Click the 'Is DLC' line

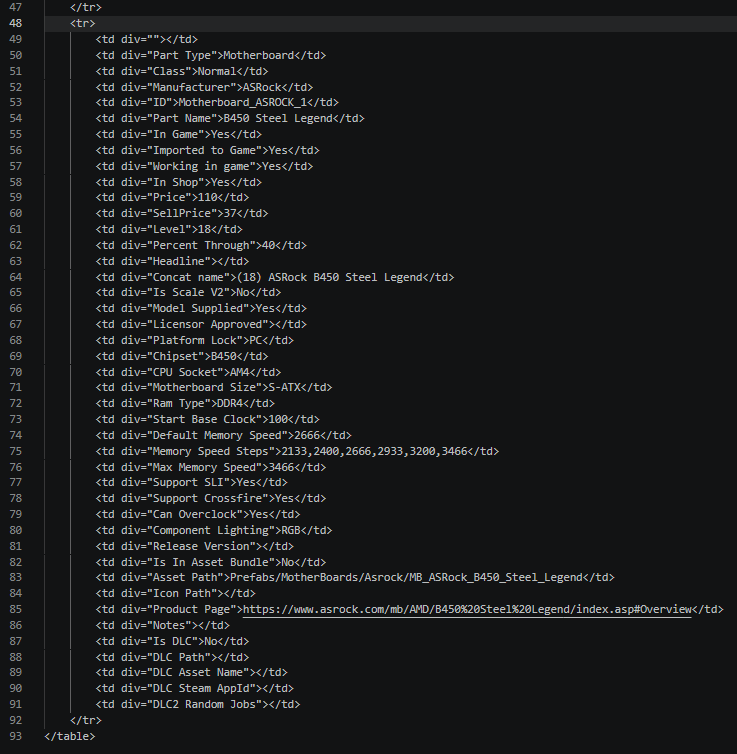tap(172, 641)
